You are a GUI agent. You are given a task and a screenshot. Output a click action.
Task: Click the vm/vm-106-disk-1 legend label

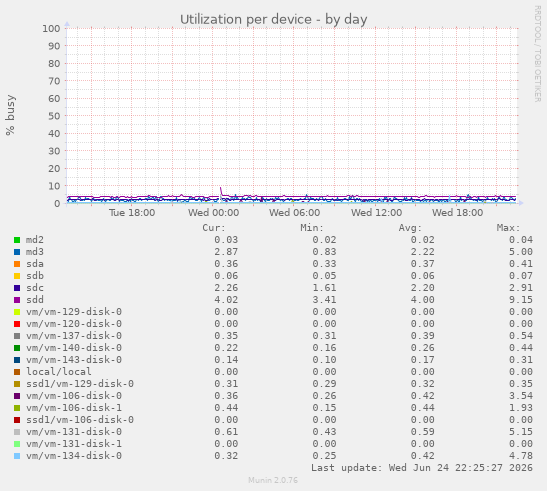pyautogui.click(x=74, y=408)
